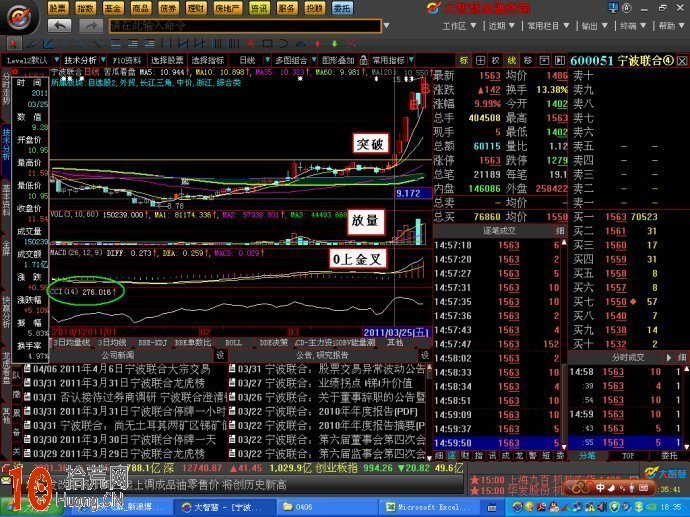This screenshot has height=517, width=690.
Task: Toggle the 移 move button
Action: 528,60
